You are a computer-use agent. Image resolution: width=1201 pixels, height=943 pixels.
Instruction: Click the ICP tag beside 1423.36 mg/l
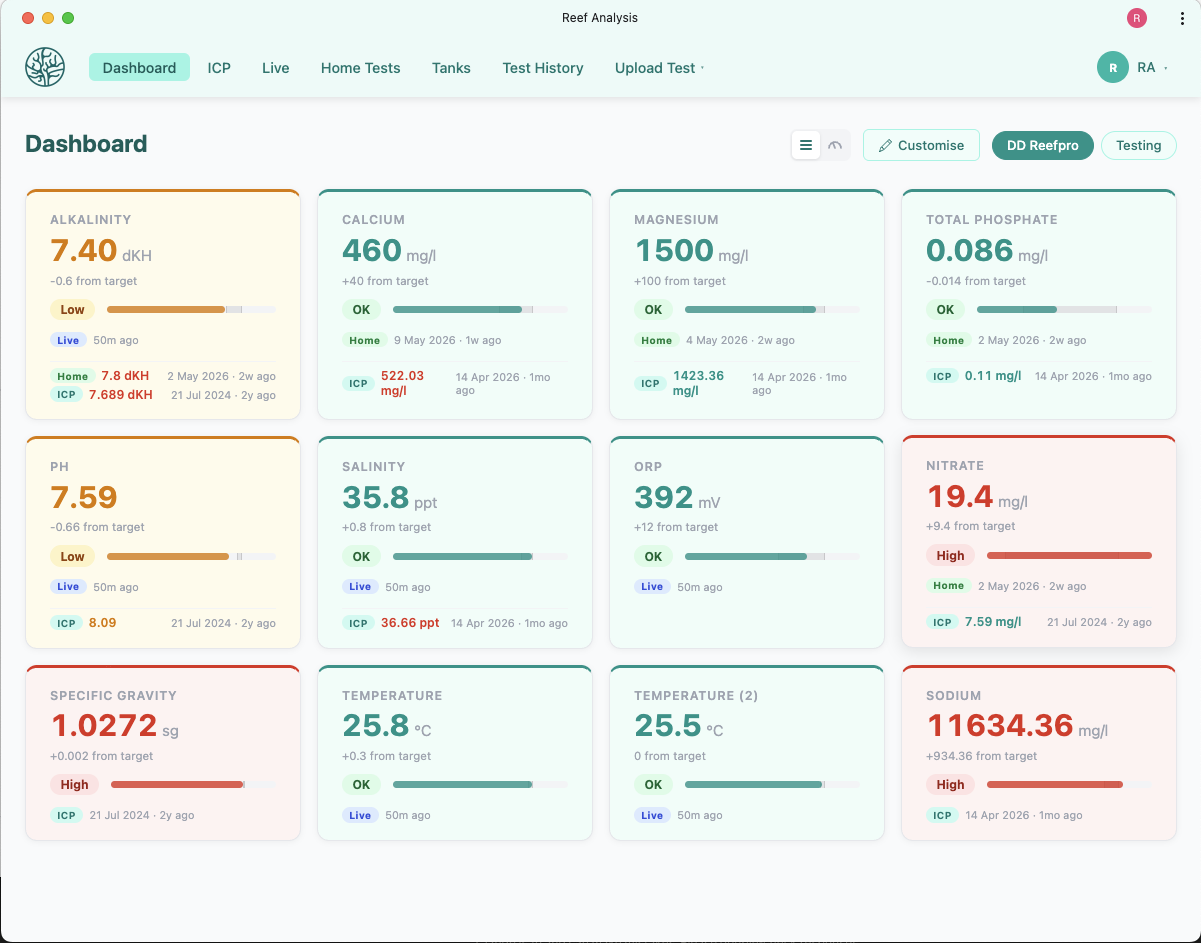click(x=650, y=383)
